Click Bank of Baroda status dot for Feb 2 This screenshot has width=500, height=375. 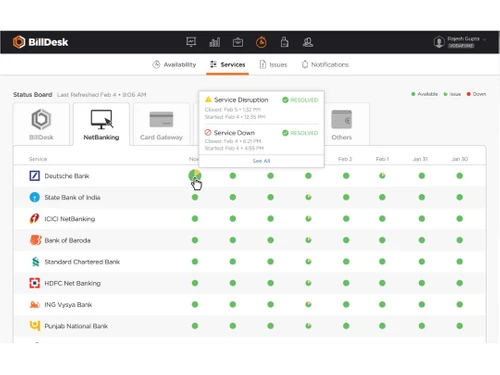click(x=346, y=240)
